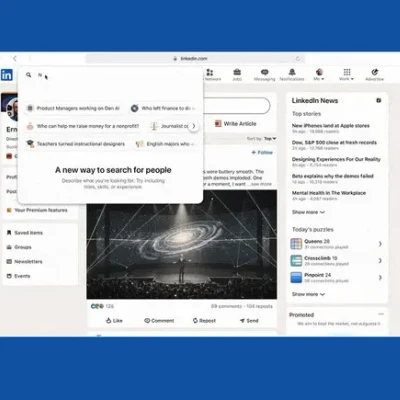Screen dimensions: 400x400
Task: Click the chevron beside Pinpoint puzzle
Action: pyautogui.click(x=380, y=277)
